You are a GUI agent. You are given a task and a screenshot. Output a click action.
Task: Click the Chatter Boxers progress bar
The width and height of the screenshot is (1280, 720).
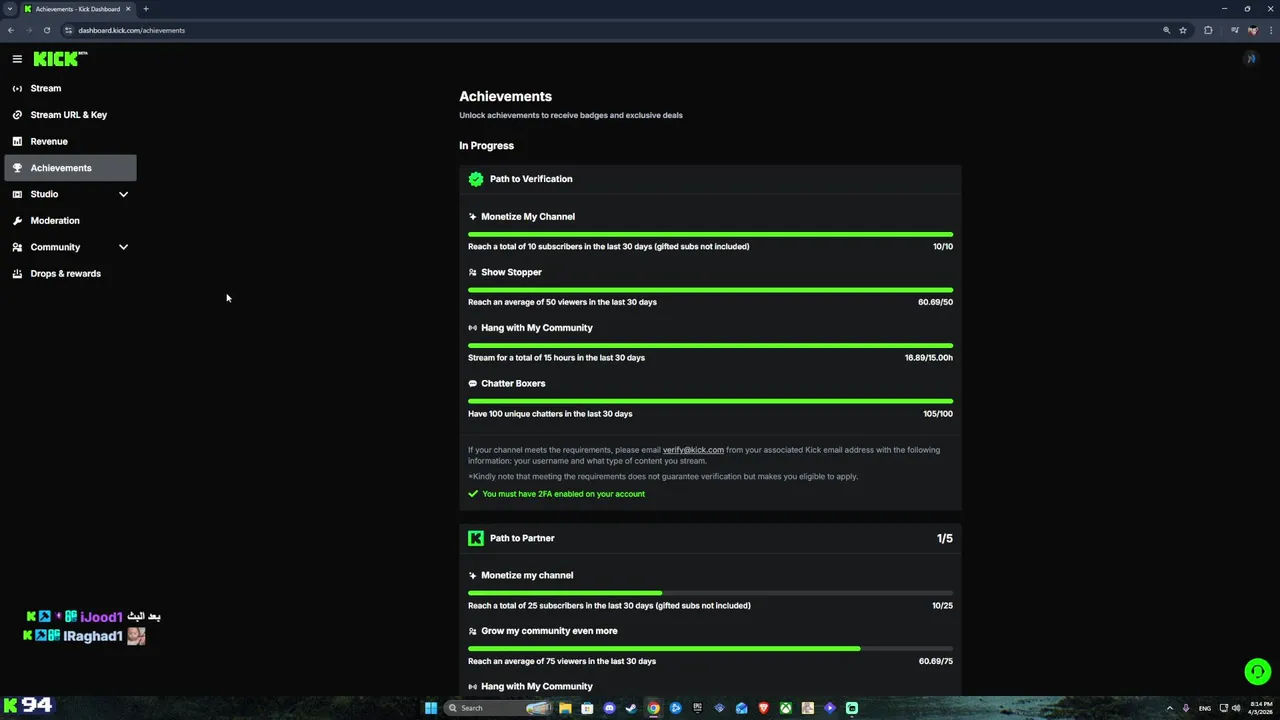710,401
